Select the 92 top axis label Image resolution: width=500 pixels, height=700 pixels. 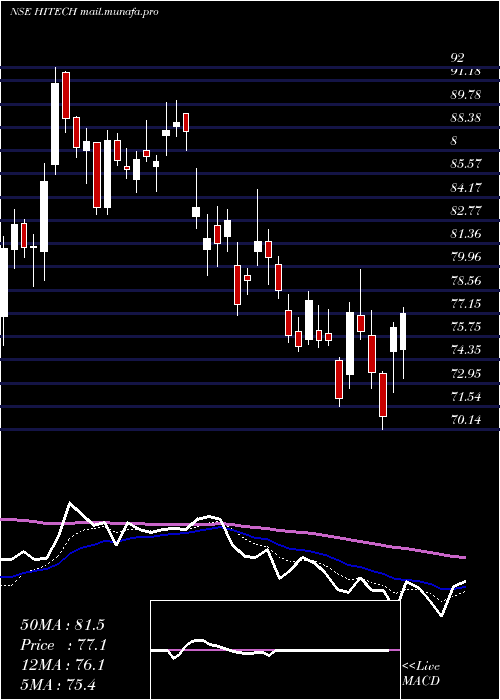[458, 58]
